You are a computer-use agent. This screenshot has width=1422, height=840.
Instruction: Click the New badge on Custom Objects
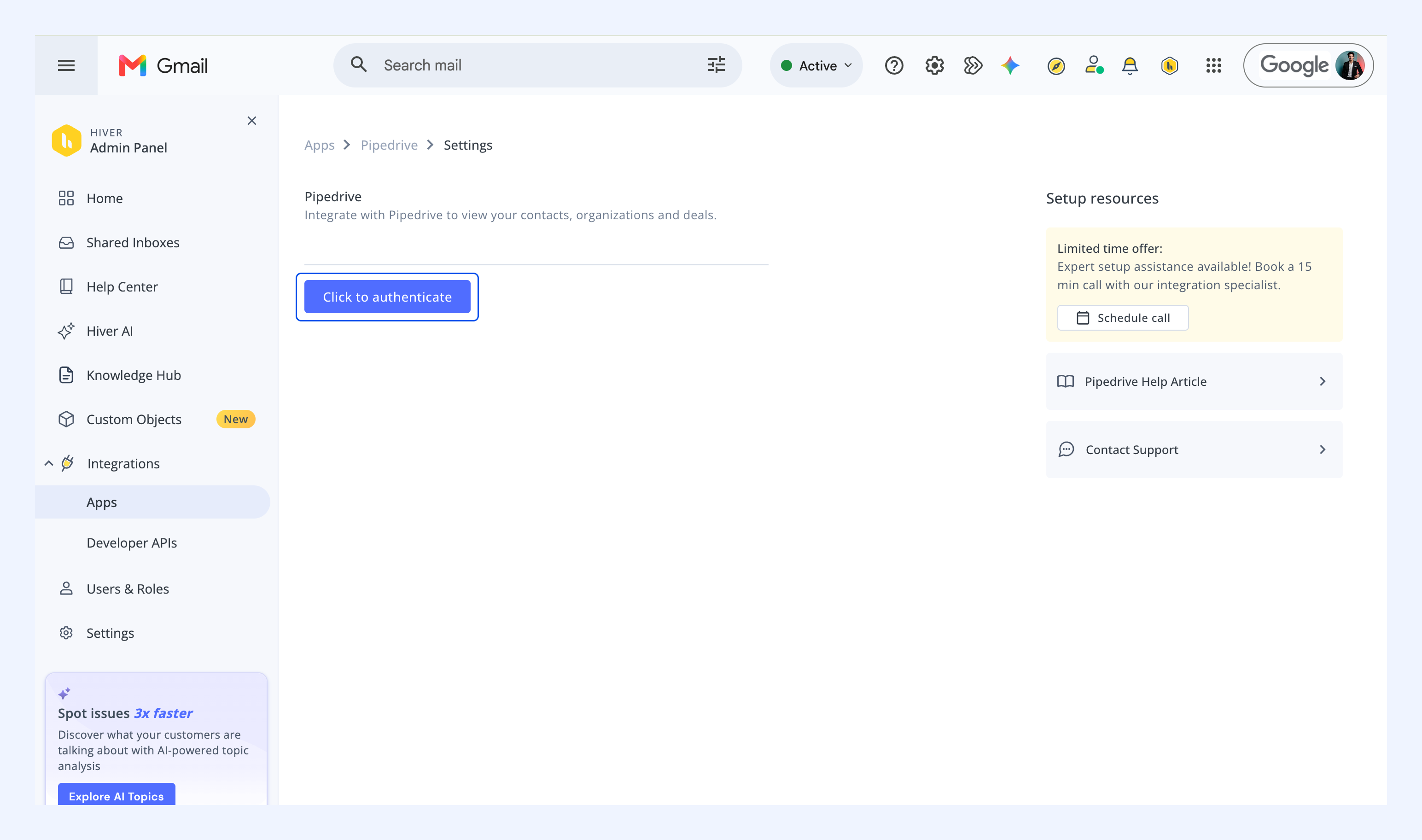click(x=235, y=420)
